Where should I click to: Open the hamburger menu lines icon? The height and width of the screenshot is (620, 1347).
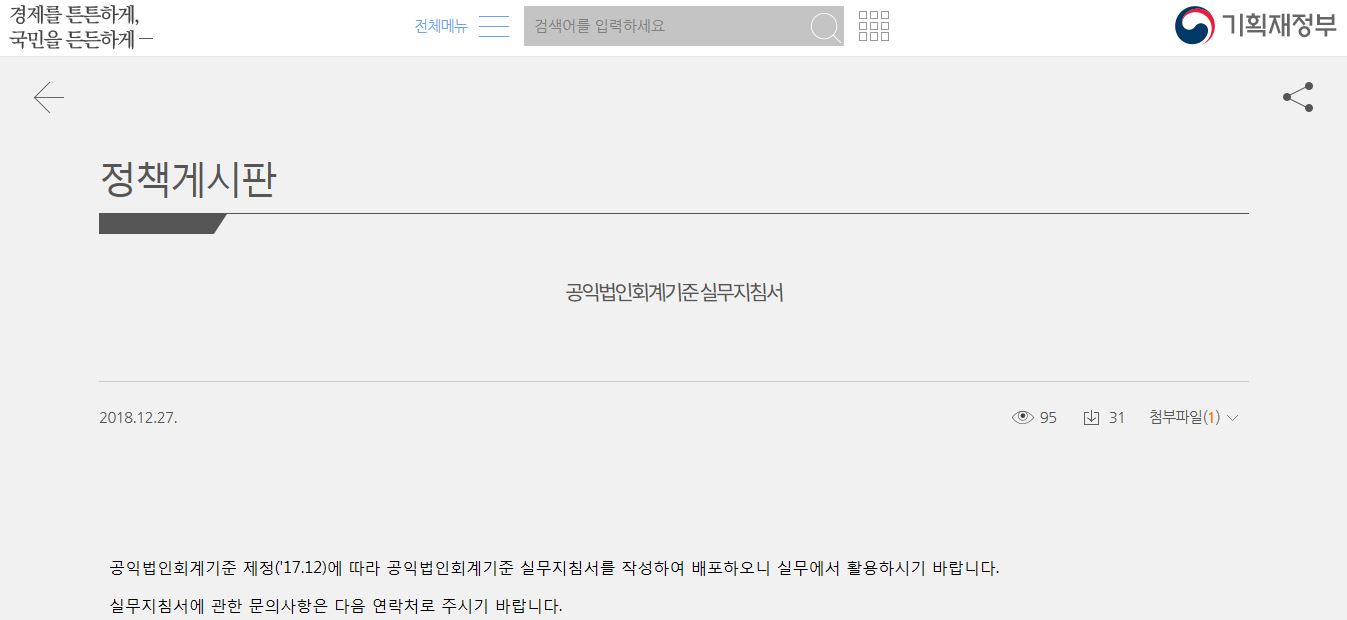click(494, 26)
